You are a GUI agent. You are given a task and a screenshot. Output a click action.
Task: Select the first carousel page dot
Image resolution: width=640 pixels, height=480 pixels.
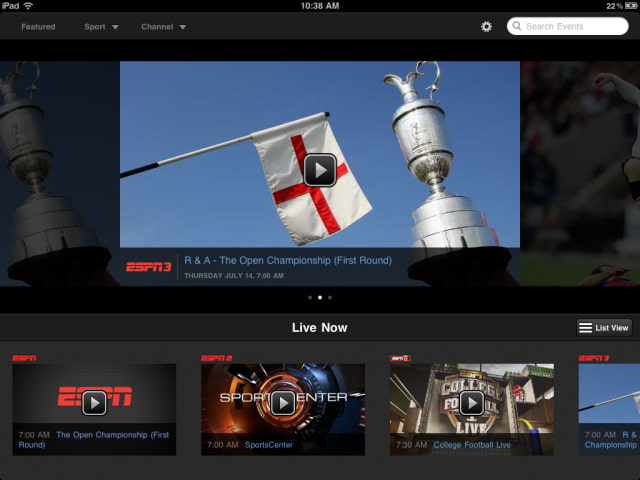click(310, 298)
